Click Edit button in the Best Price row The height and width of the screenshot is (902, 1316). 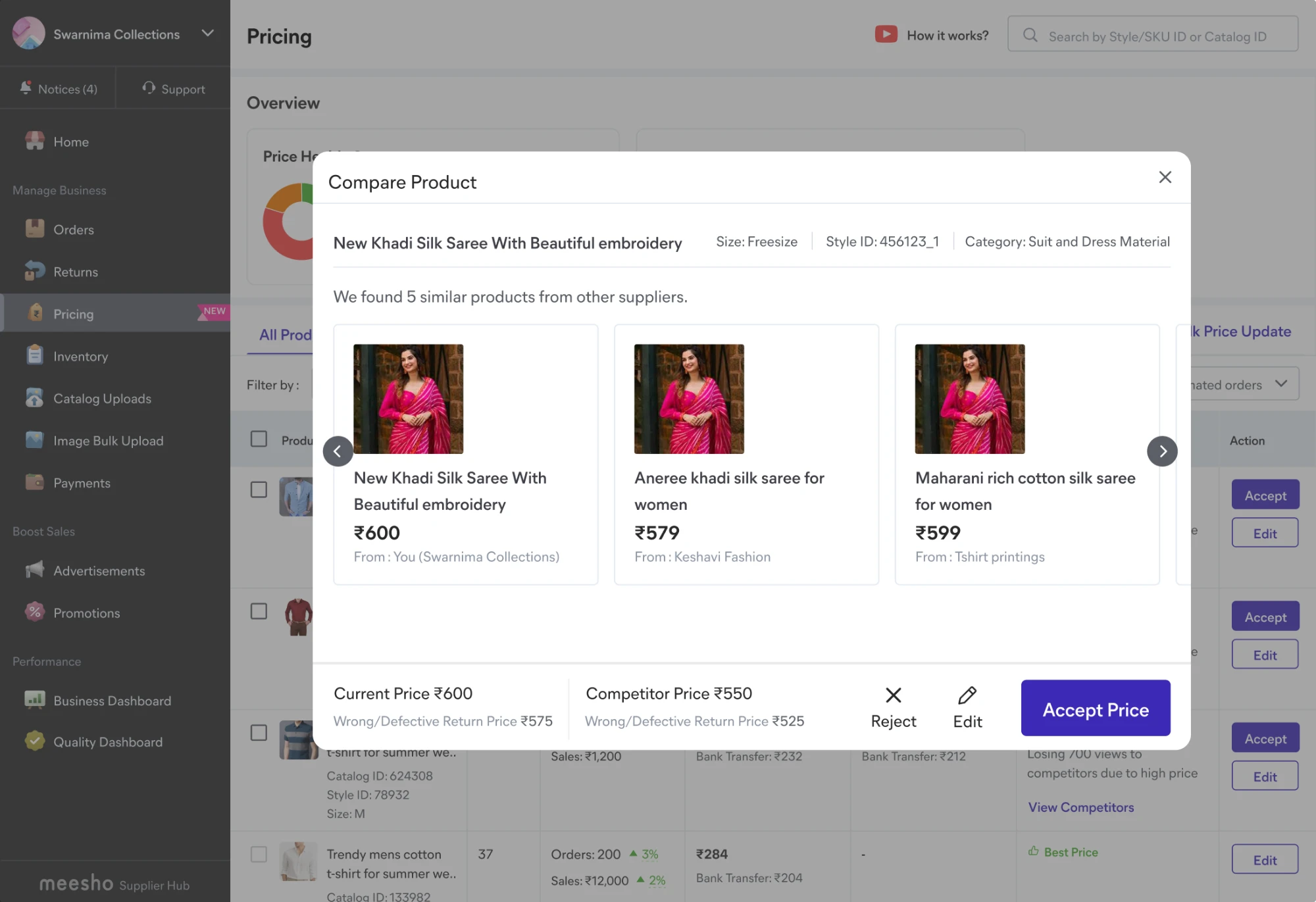[x=1265, y=859]
